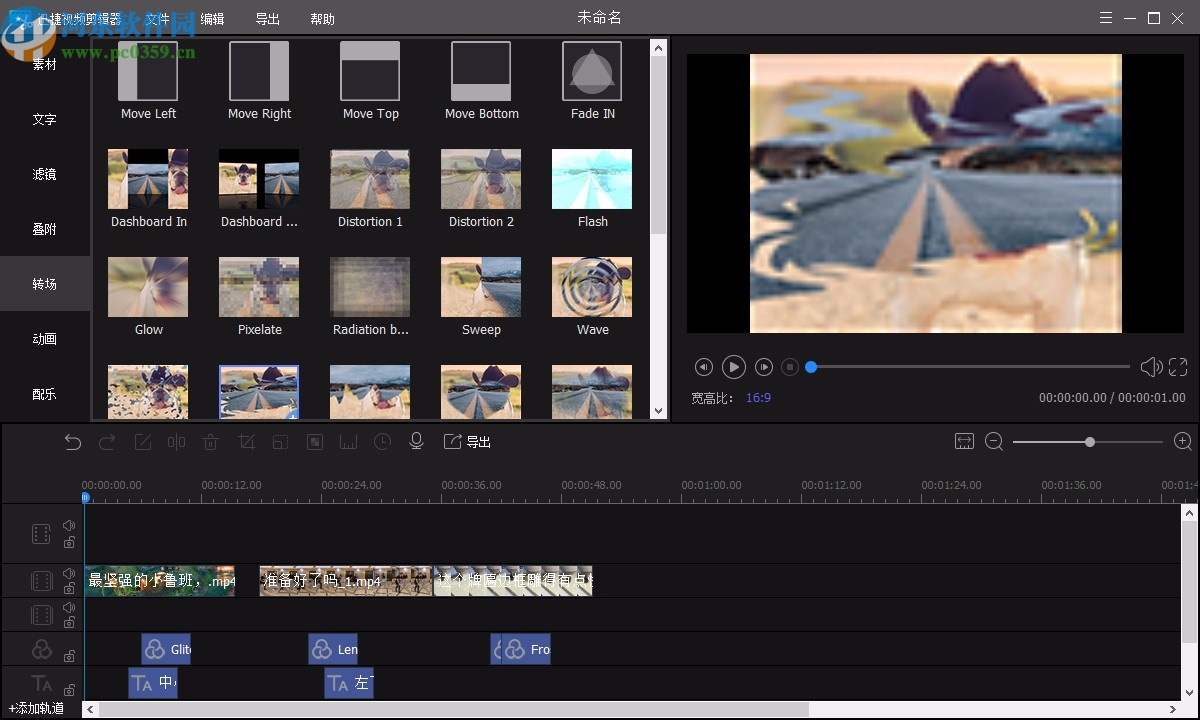The height and width of the screenshot is (720, 1200).
Task: Click the fit-timeline-to-window icon
Action: tap(964, 442)
